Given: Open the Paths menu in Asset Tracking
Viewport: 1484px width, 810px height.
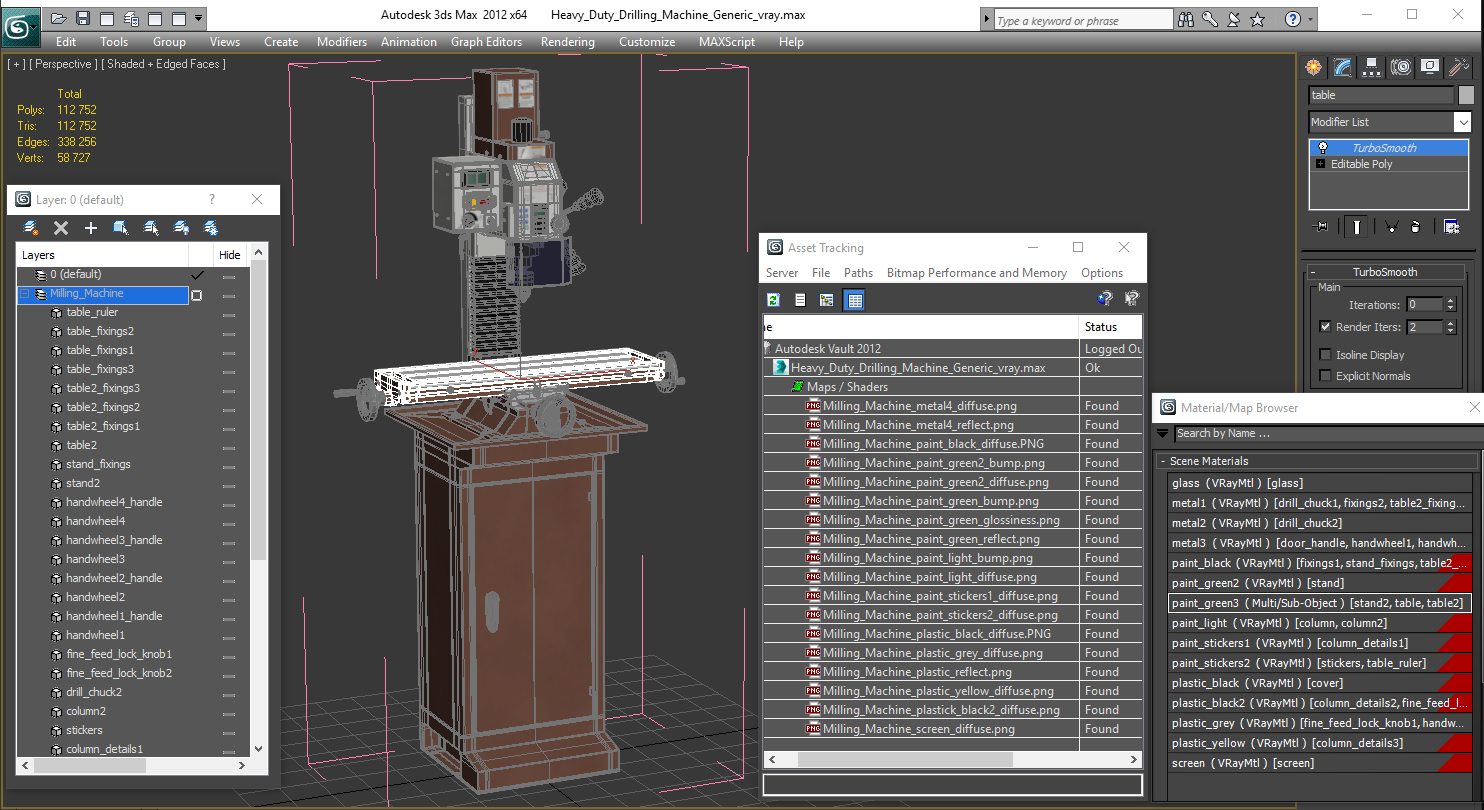Looking at the screenshot, I should [x=858, y=273].
